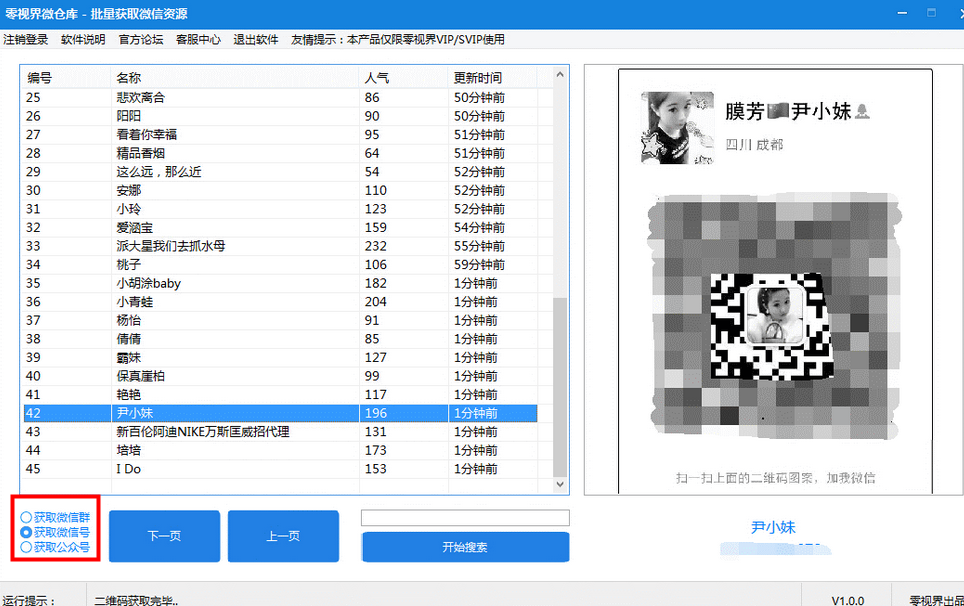Select row 悲欢离合
The image size is (964, 606).
tap(280, 98)
